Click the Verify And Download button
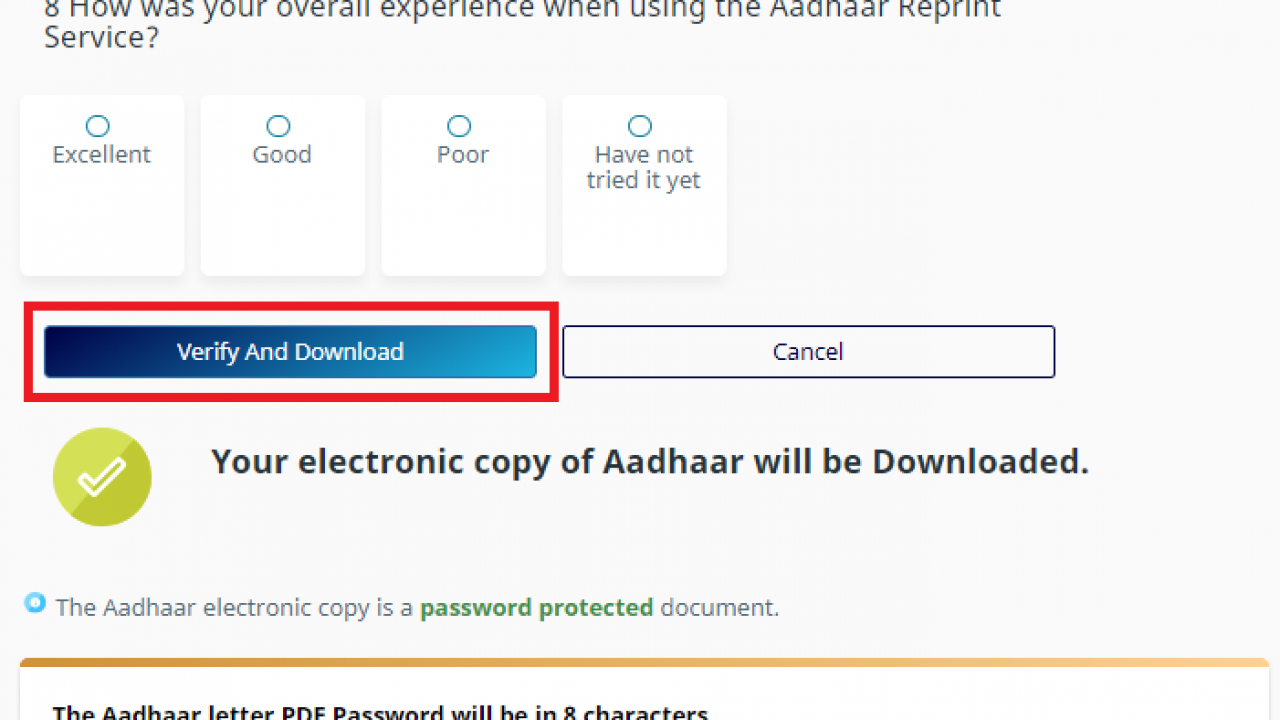 pyautogui.click(x=290, y=352)
